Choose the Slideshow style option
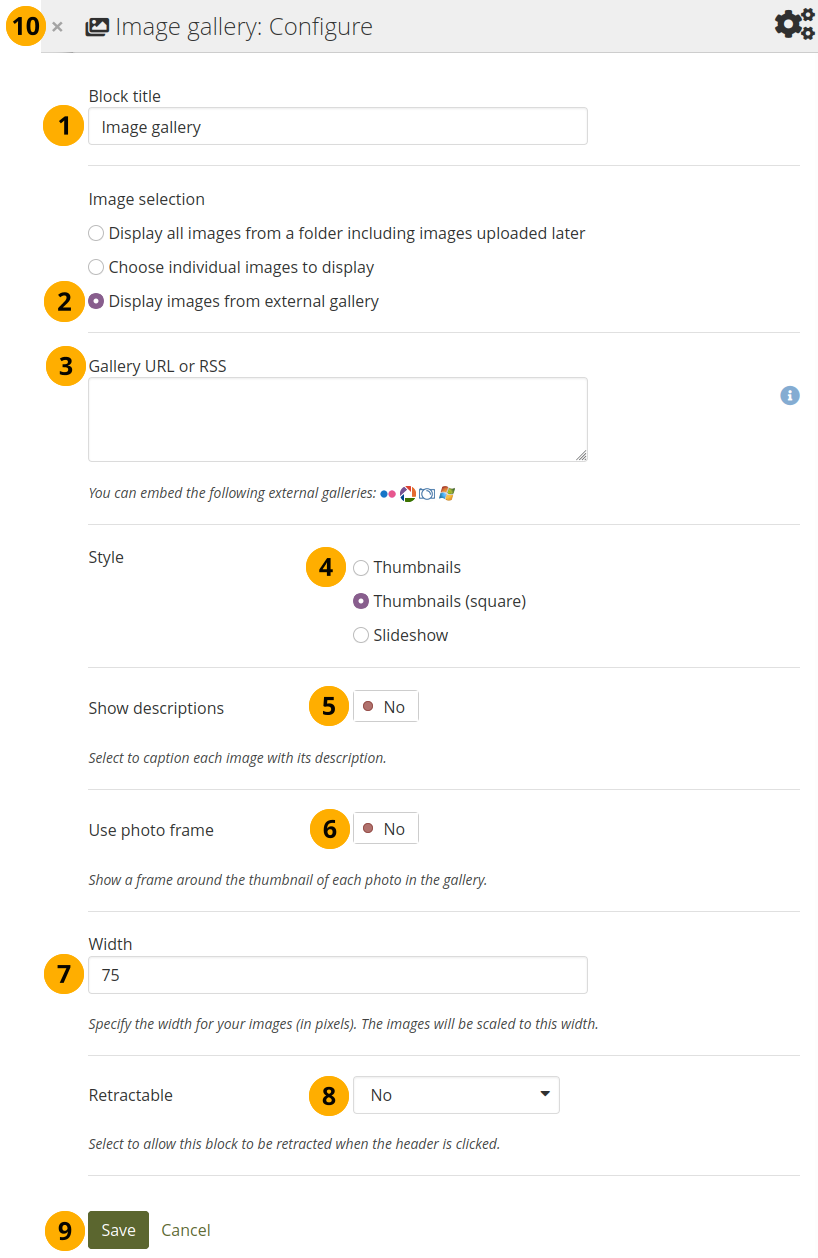Viewport: 818px width, 1258px height. click(361, 636)
